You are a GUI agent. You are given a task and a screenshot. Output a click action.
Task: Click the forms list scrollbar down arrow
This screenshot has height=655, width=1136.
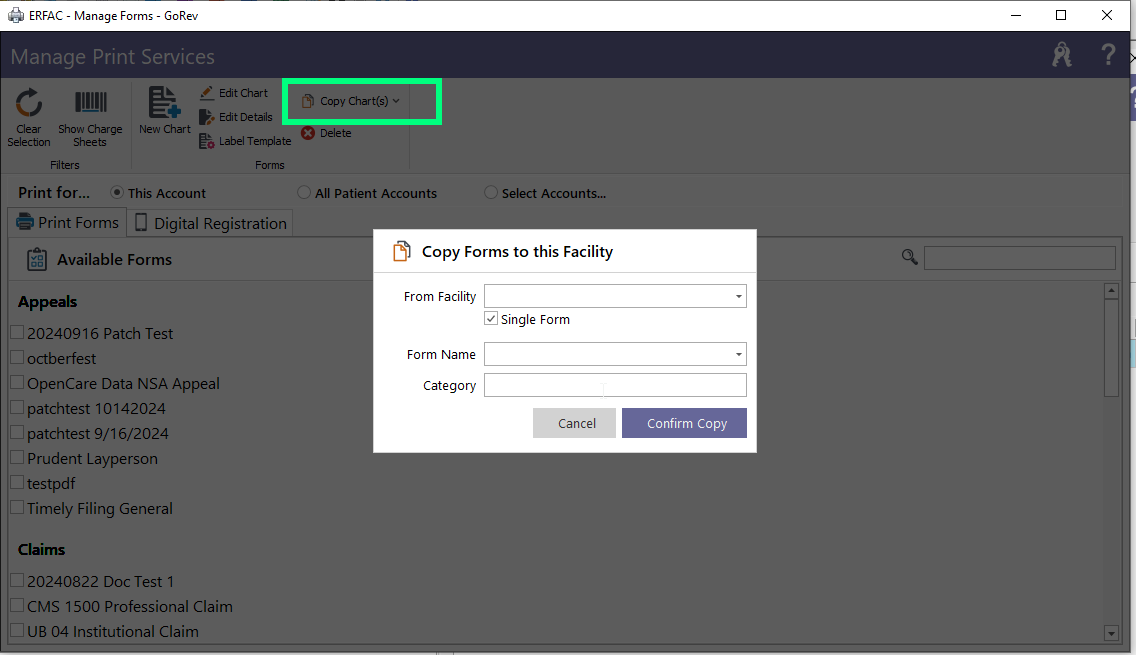click(x=1111, y=633)
